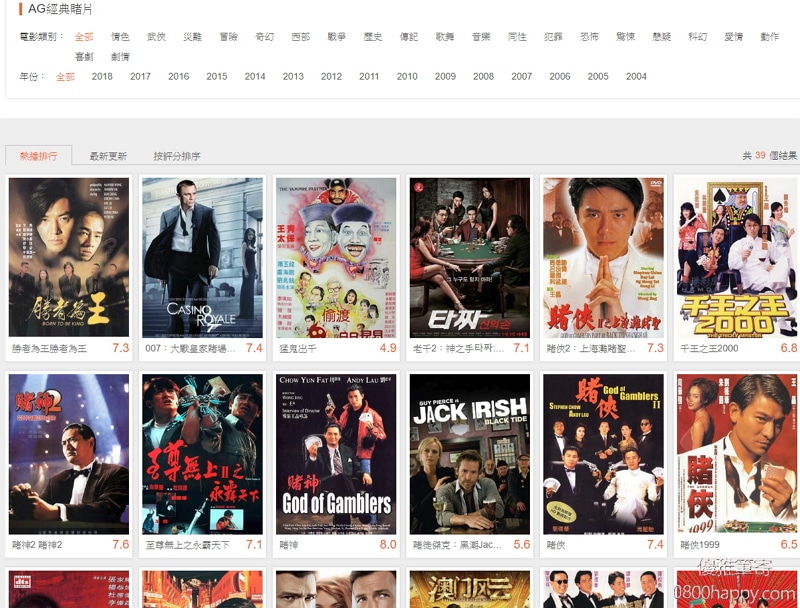Open the God of Gamblers poster

coord(336,454)
